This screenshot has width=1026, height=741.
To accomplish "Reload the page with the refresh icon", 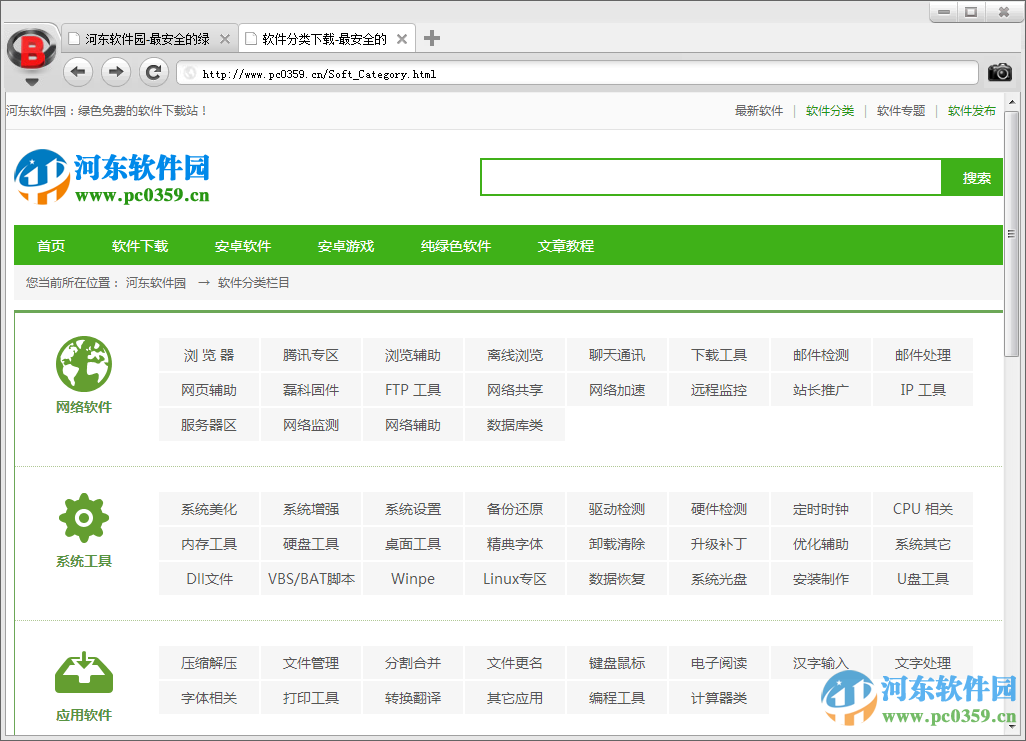I will pos(153,72).
